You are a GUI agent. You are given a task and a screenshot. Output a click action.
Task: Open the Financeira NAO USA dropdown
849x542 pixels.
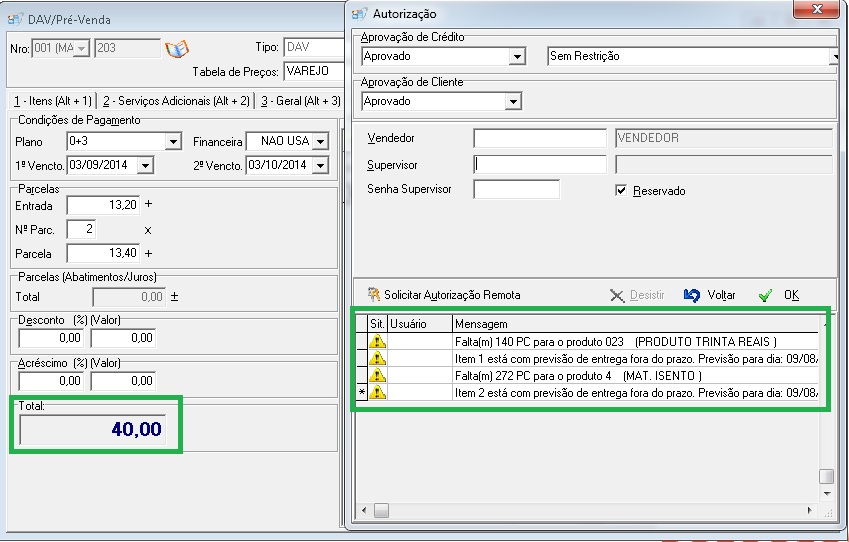(321, 142)
